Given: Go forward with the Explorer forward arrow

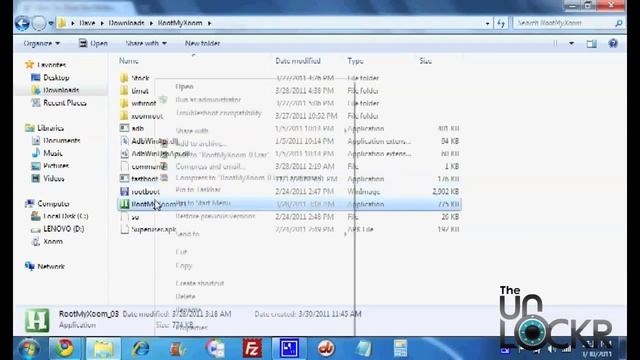Looking at the screenshot, I should click(x=39, y=23).
